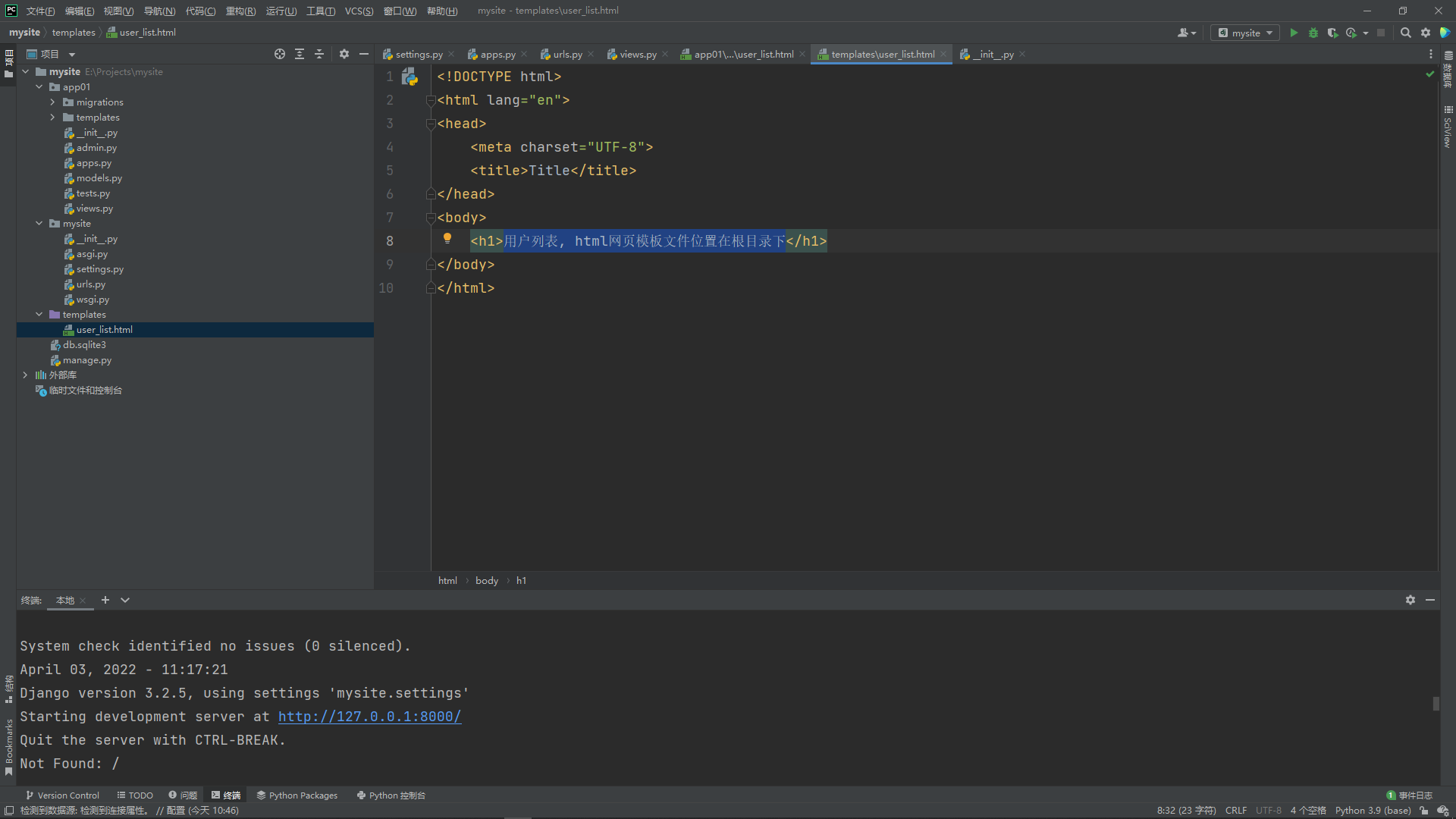Viewport: 1456px width, 819px height.
Task: Expand the 外部库 external libraries node
Action: coord(26,375)
